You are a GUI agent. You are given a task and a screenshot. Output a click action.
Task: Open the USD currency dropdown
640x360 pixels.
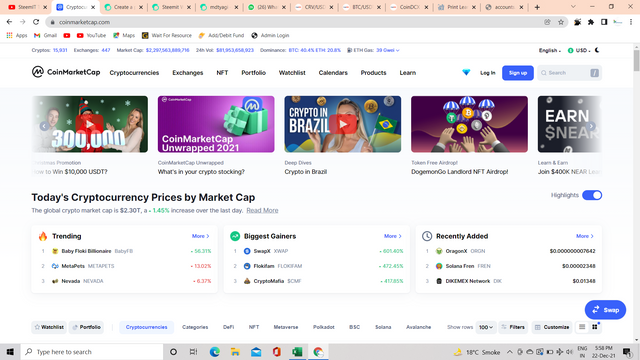[x=579, y=50]
